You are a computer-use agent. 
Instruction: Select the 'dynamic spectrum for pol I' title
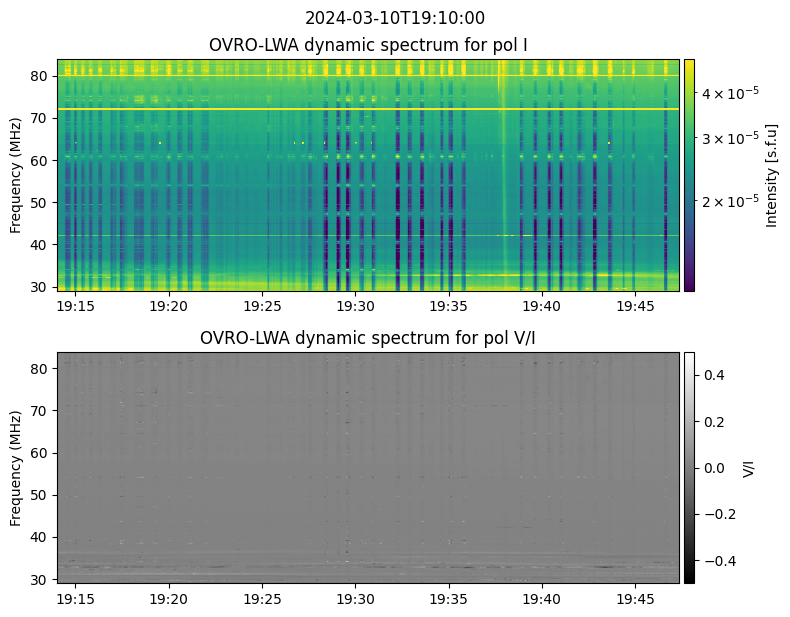[x=368, y=45]
